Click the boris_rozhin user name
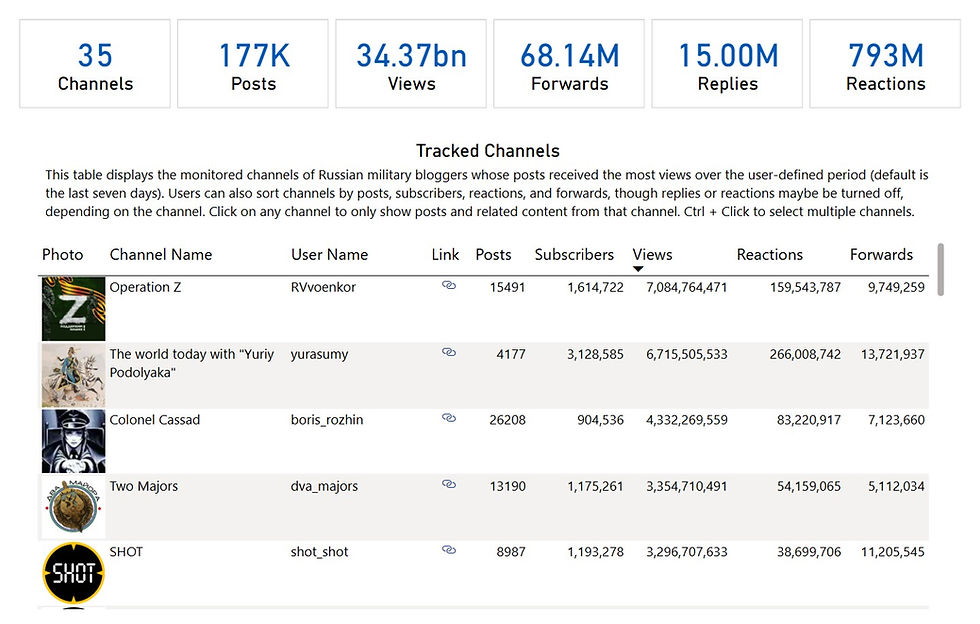 pos(327,420)
